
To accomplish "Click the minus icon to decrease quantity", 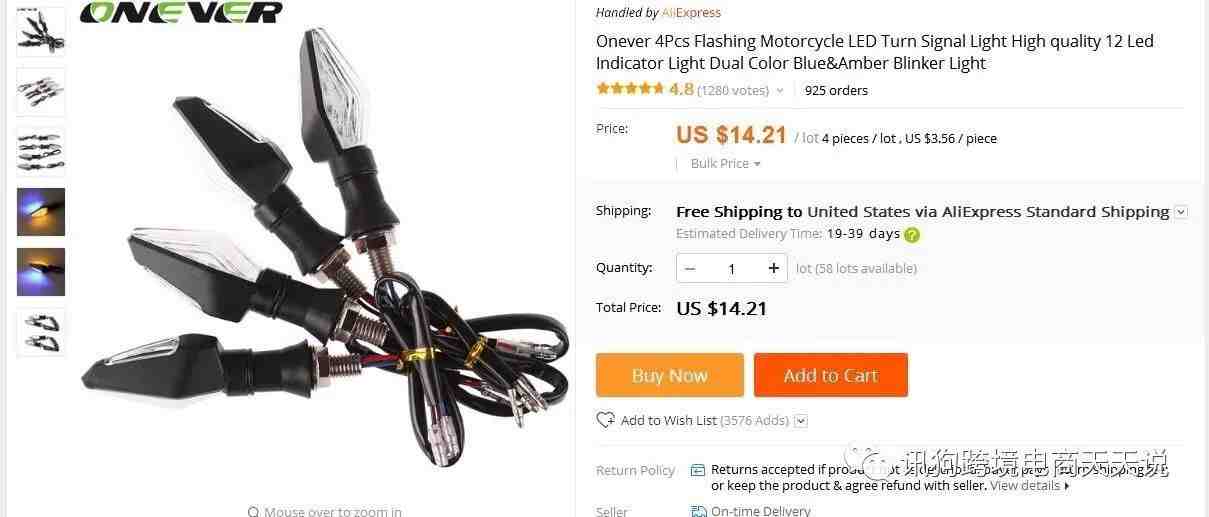I will 690,268.
